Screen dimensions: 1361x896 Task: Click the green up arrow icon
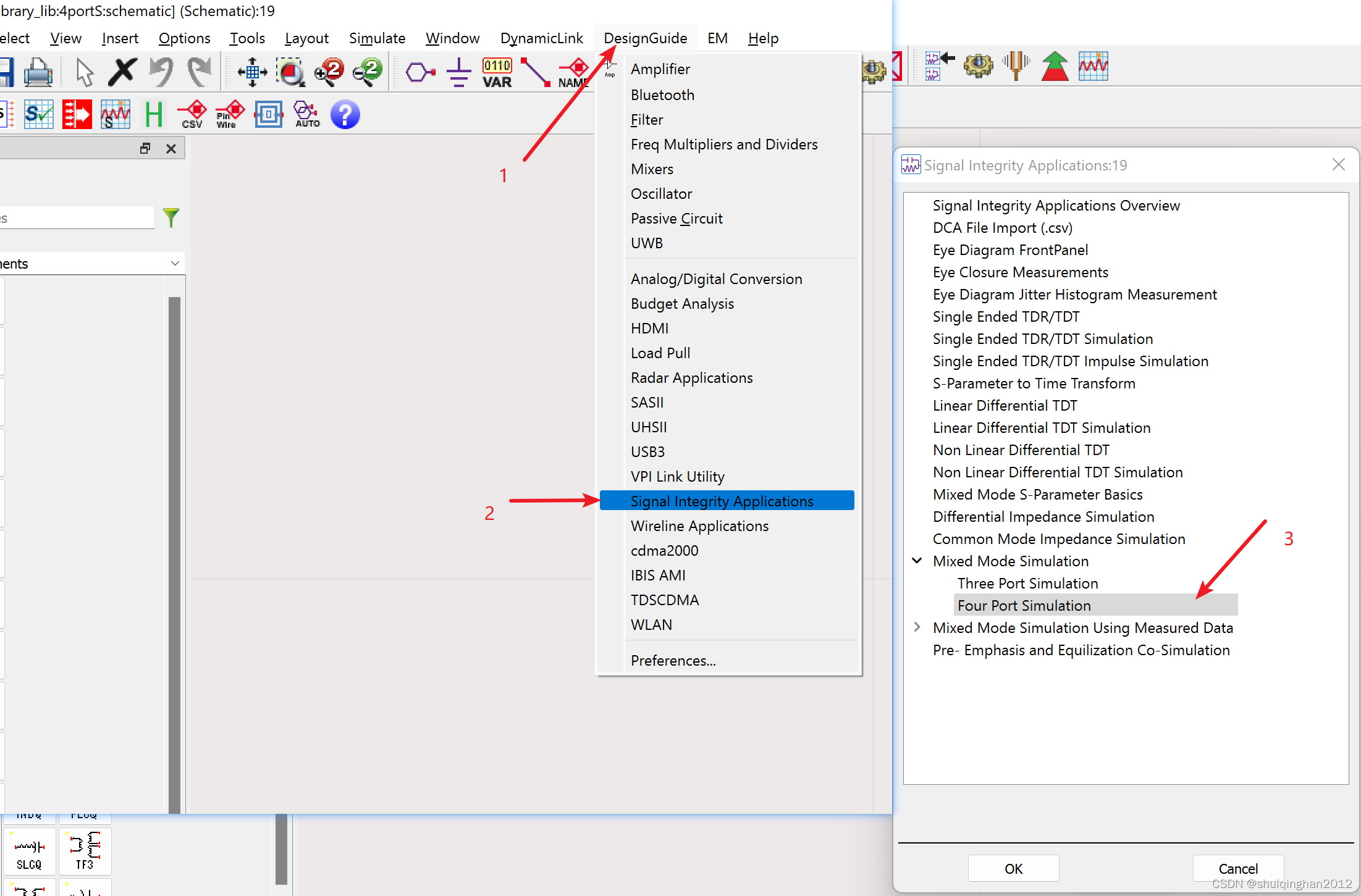(x=1055, y=67)
